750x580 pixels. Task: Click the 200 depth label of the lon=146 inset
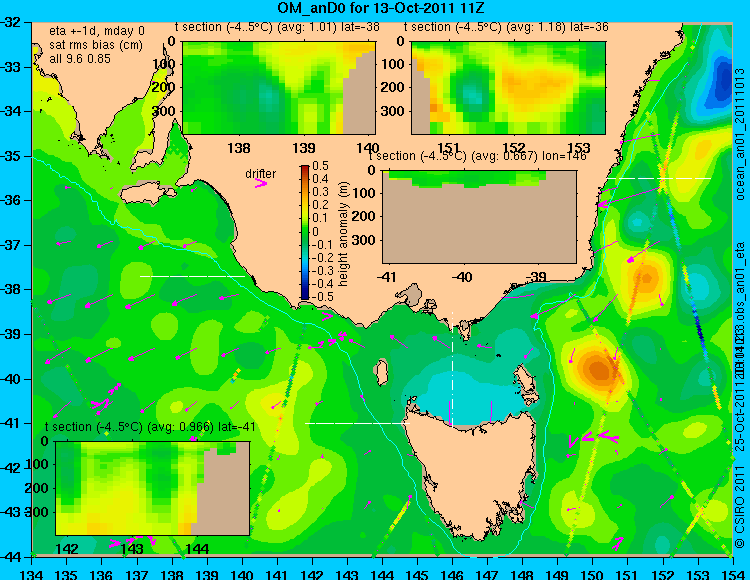click(x=364, y=216)
